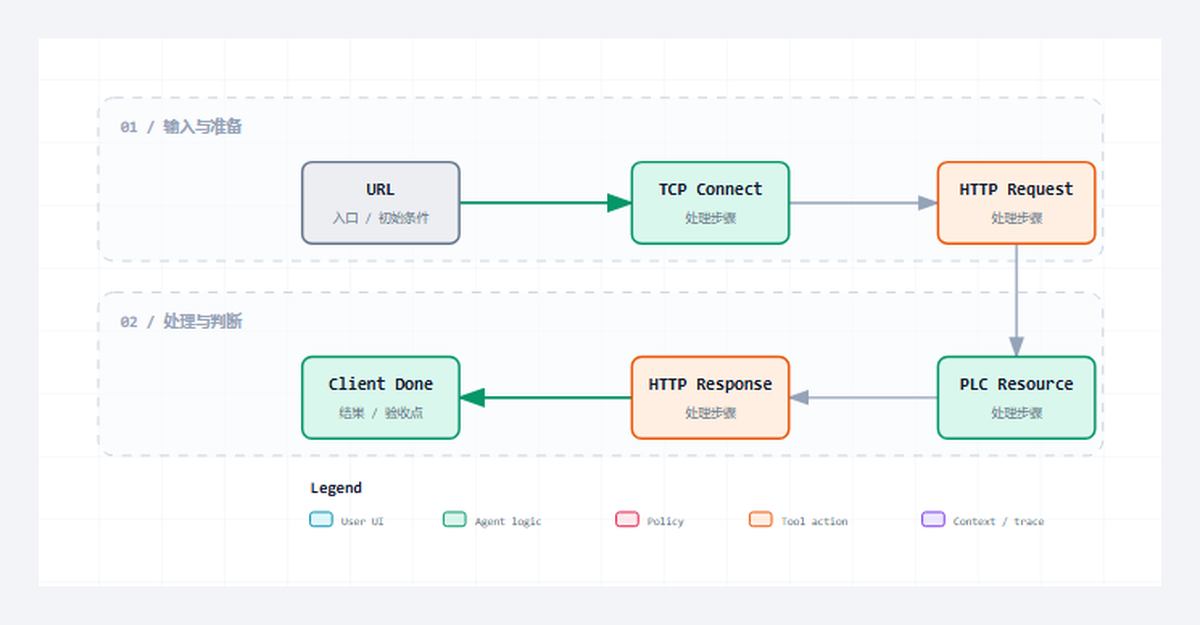Click the "User UI" legend label
Screen dimensions: 1200x625
pyautogui.click(x=362, y=521)
